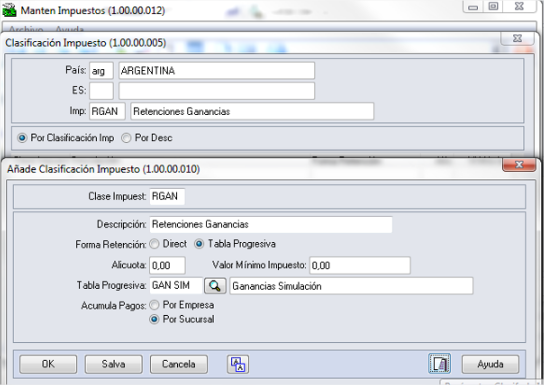Click the Salva button

pos(113,364)
